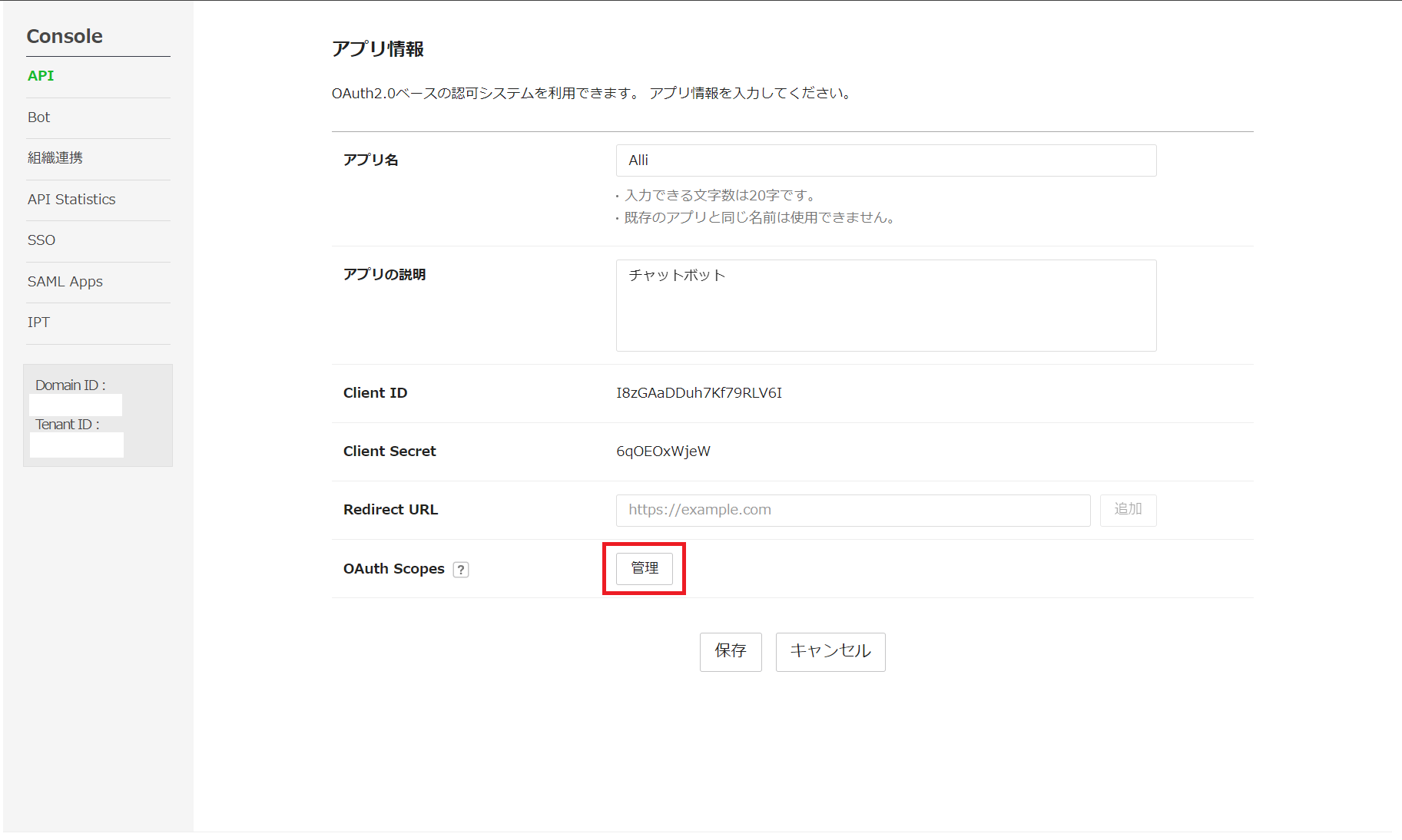Go to 組織連携 in the sidebar
The width and height of the screenshot is (1402, 840).
click(55, 158)
